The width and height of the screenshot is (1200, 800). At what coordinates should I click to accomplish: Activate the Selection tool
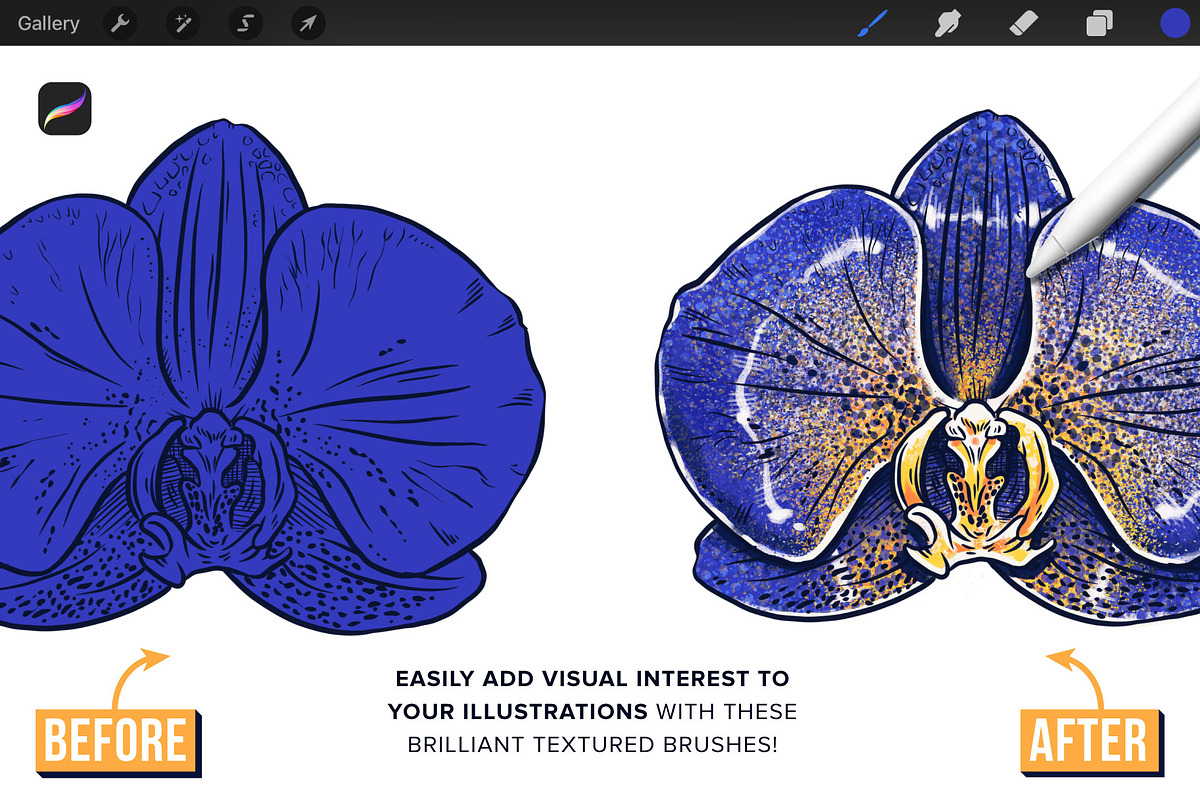pyautogui.click(x=245, y=23)
